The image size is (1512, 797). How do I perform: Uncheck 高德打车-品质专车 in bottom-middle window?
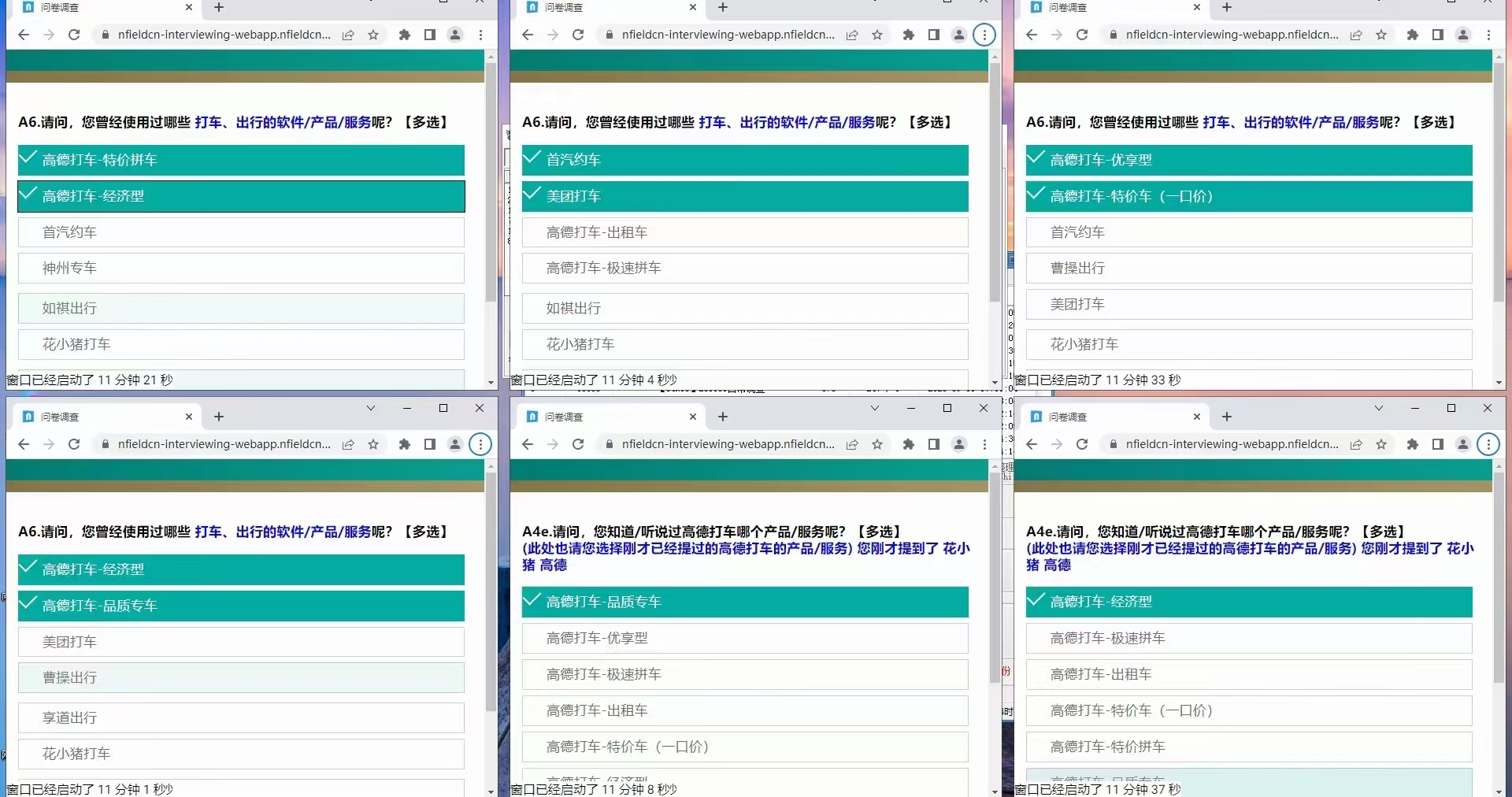[745, 602]
